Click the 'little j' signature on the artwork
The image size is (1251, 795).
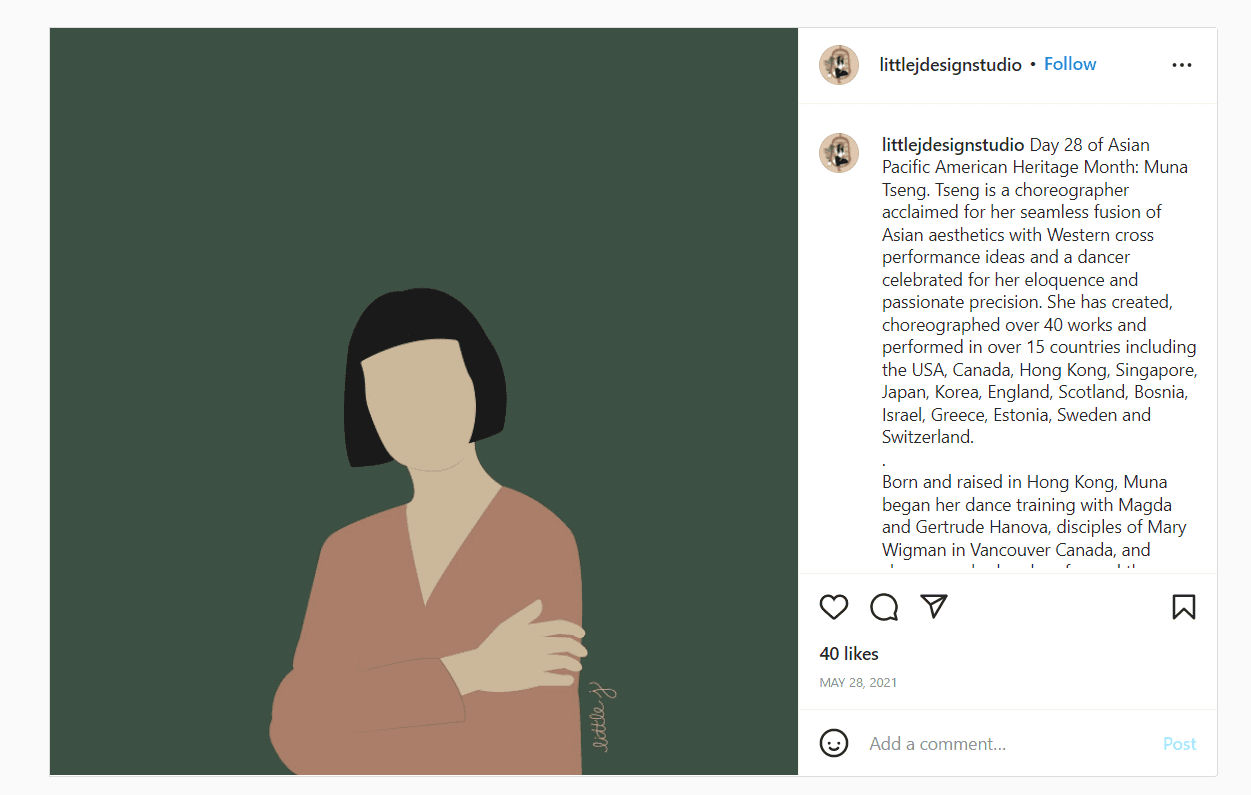pyautogui.click(x=603, y=716)
